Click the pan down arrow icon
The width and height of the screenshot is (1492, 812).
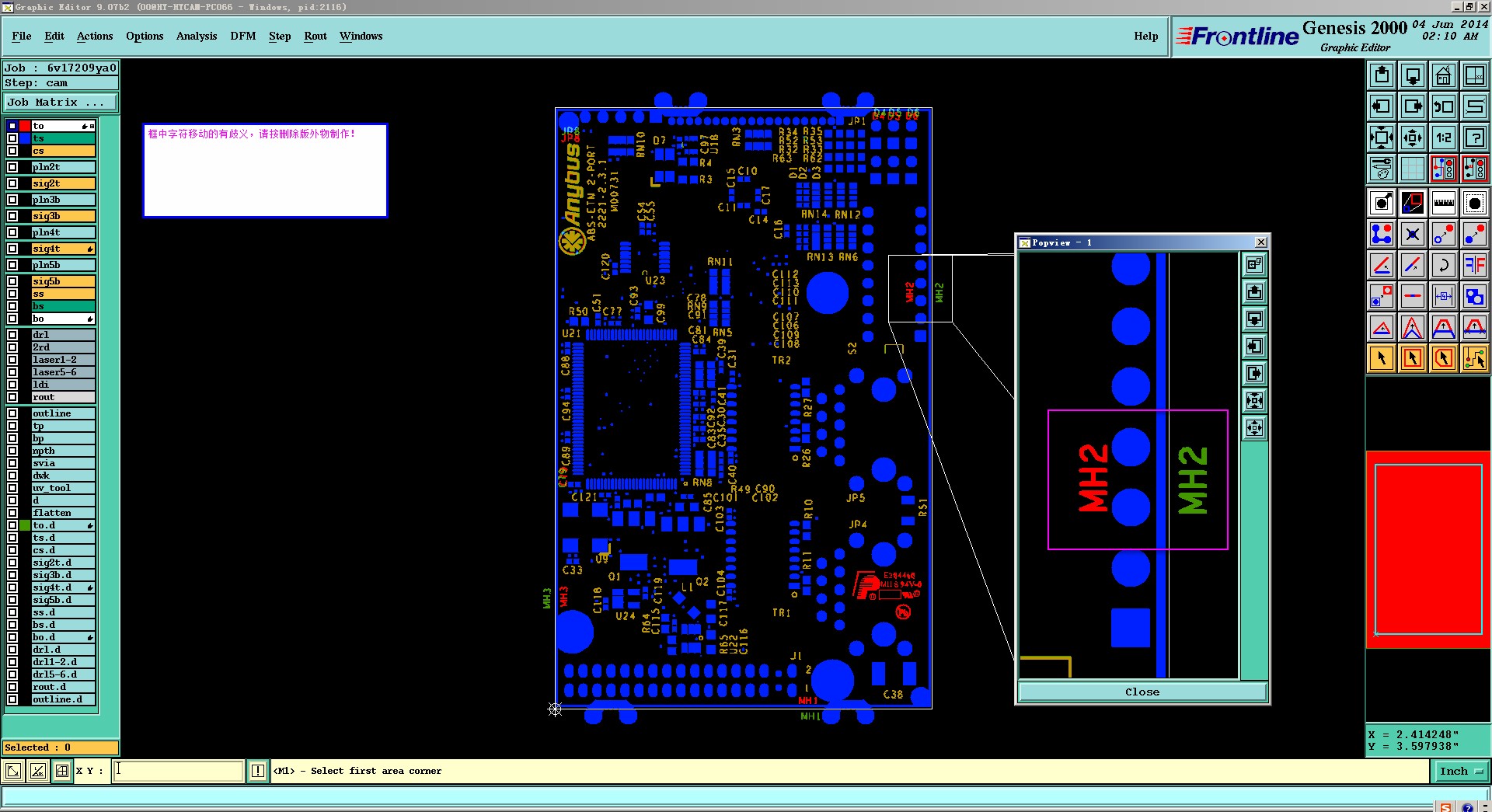1413,75
